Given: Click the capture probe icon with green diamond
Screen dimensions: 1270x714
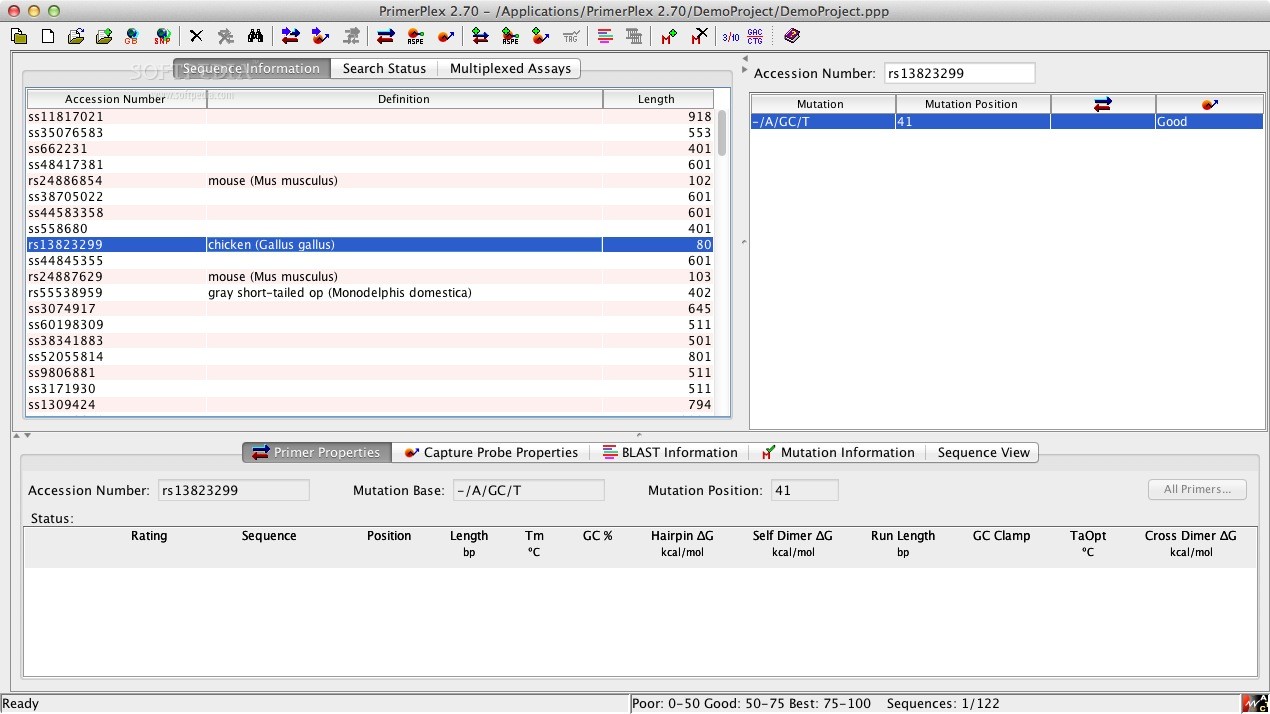Looking at the screenshot, I should (x=541, y=37).
